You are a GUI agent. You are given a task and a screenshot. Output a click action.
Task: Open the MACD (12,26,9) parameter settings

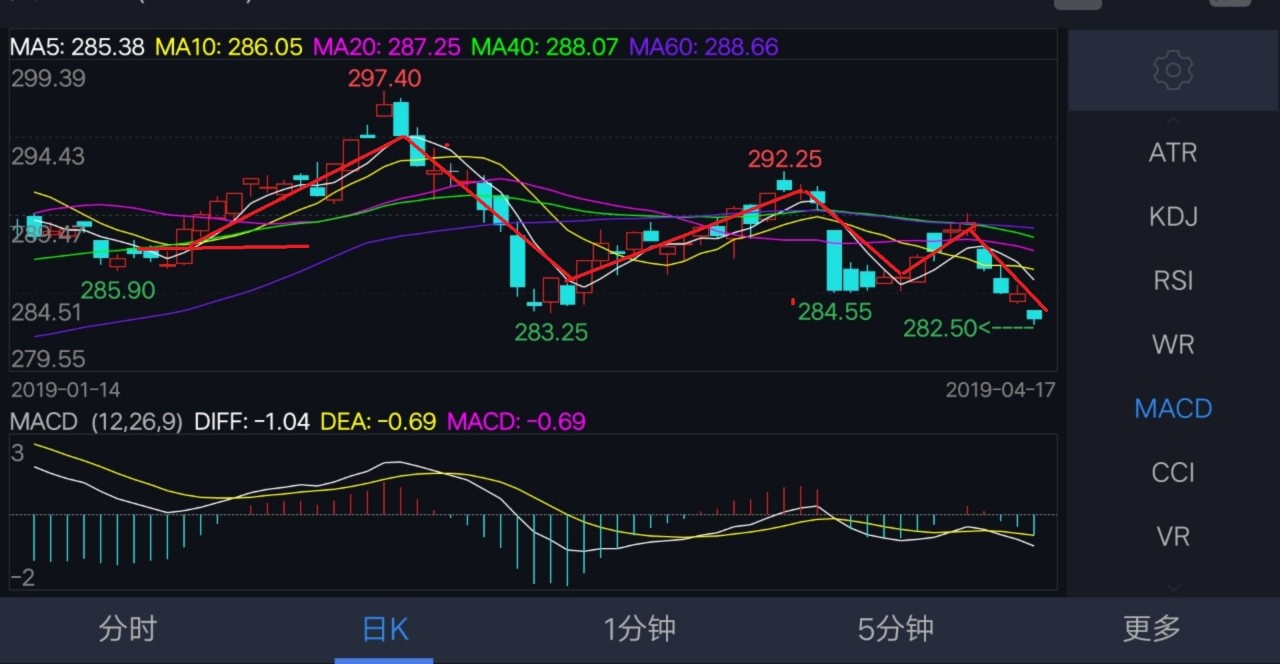pyautogui.click(x=97, y=422)
